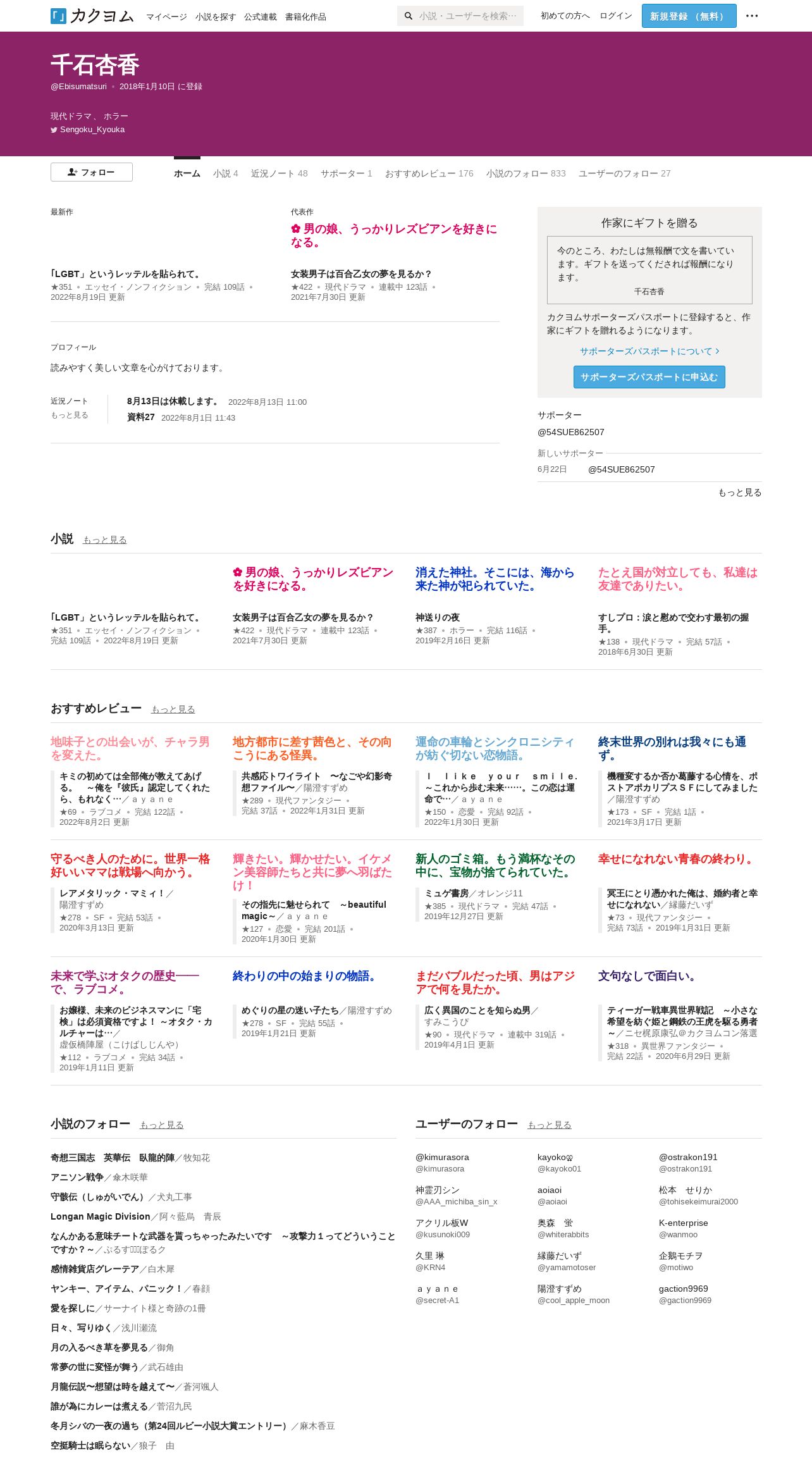Click サポーターズパスポートに申込む button
The height and width of the screenshot is (1484, 812).
pos(649,377)
